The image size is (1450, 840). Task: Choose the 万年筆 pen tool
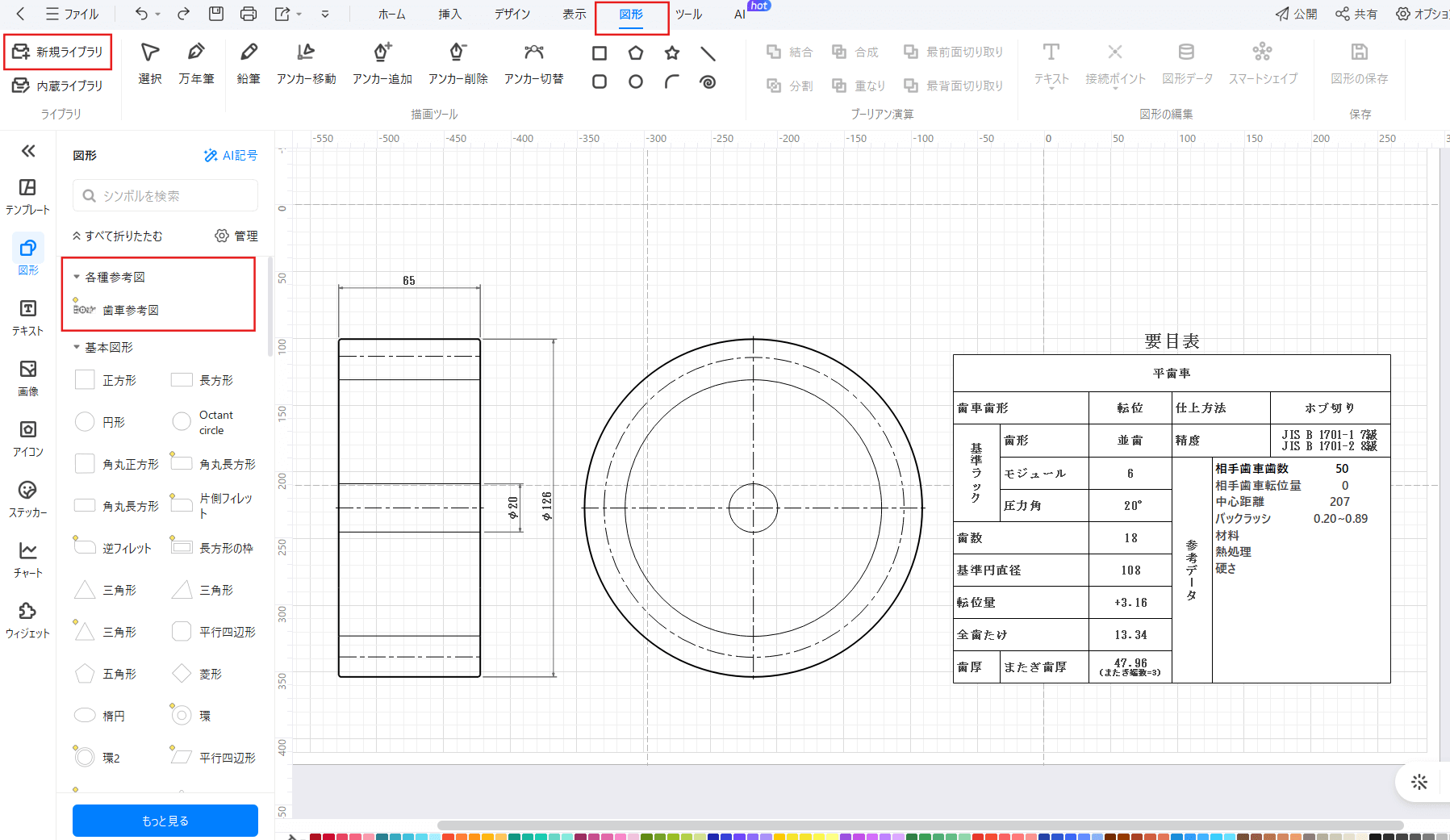coord(196,63)
